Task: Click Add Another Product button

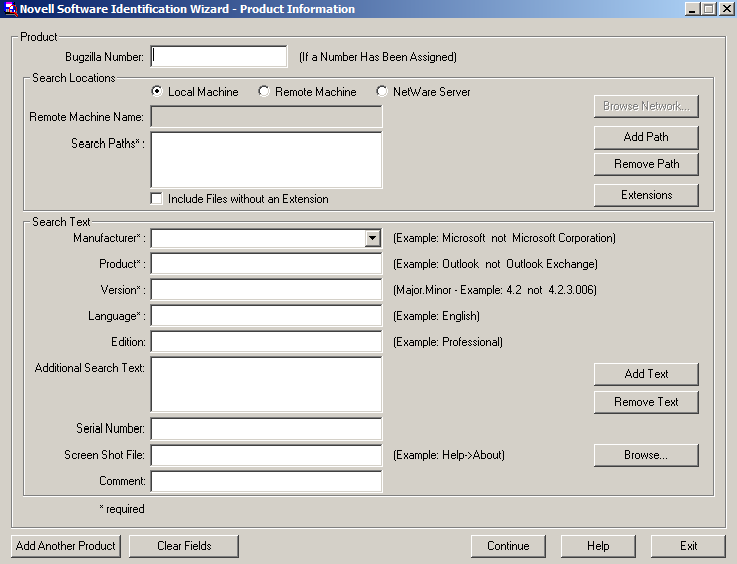Action: 66,546
